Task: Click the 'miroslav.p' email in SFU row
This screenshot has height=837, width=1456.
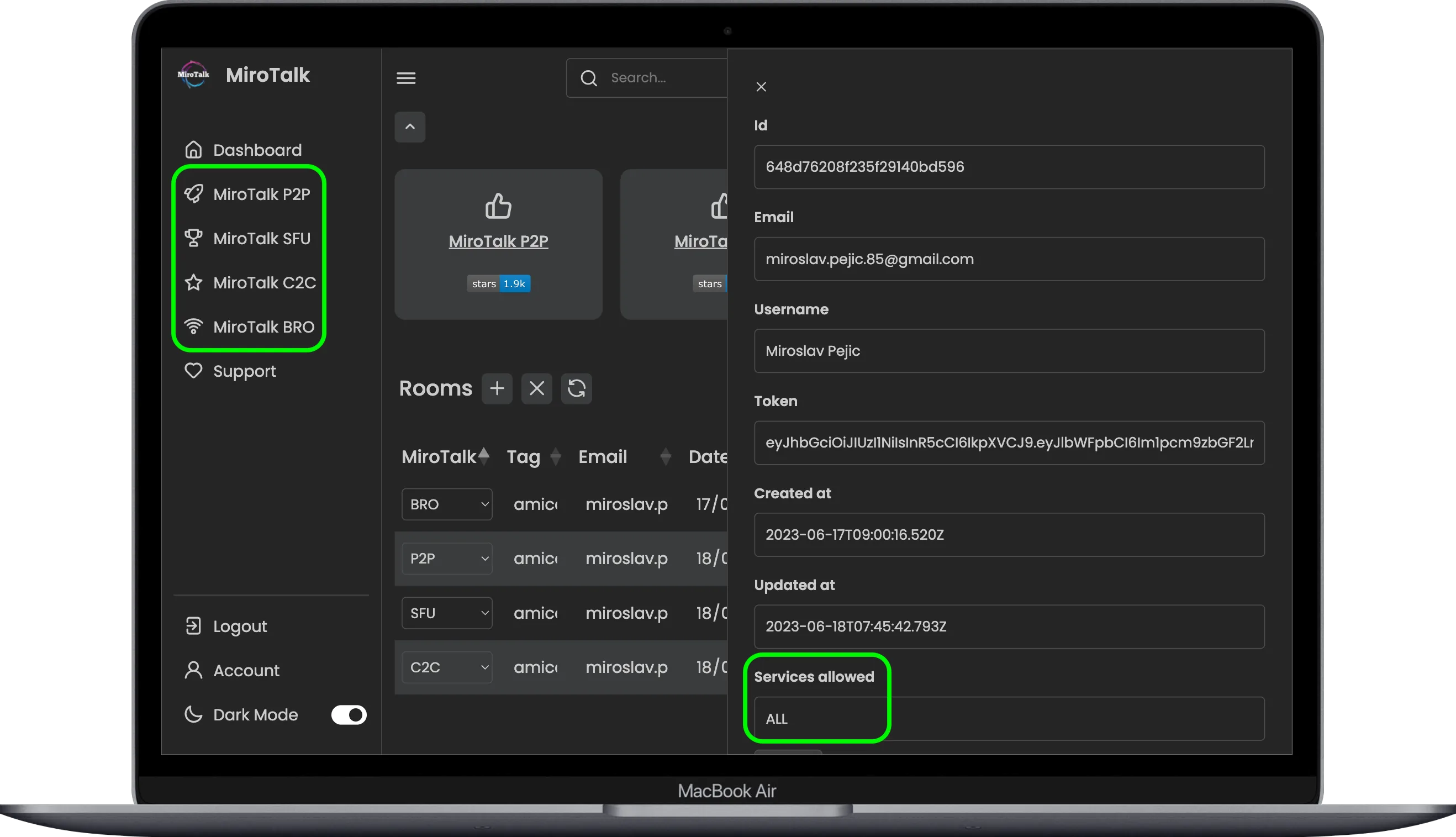Action: 626,613
